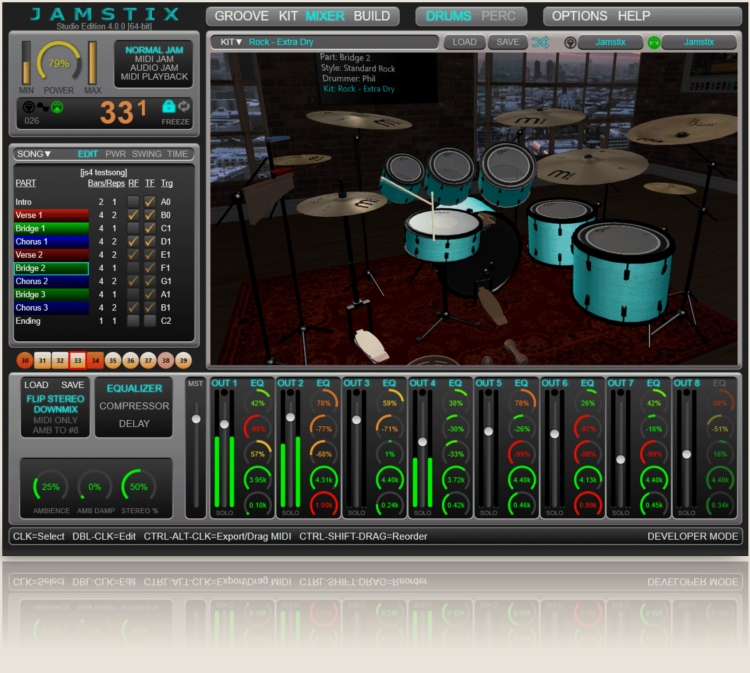Click the snare drum in the 3D kit
The width and height of the screenshot is (750, 673).
[442, 236]
